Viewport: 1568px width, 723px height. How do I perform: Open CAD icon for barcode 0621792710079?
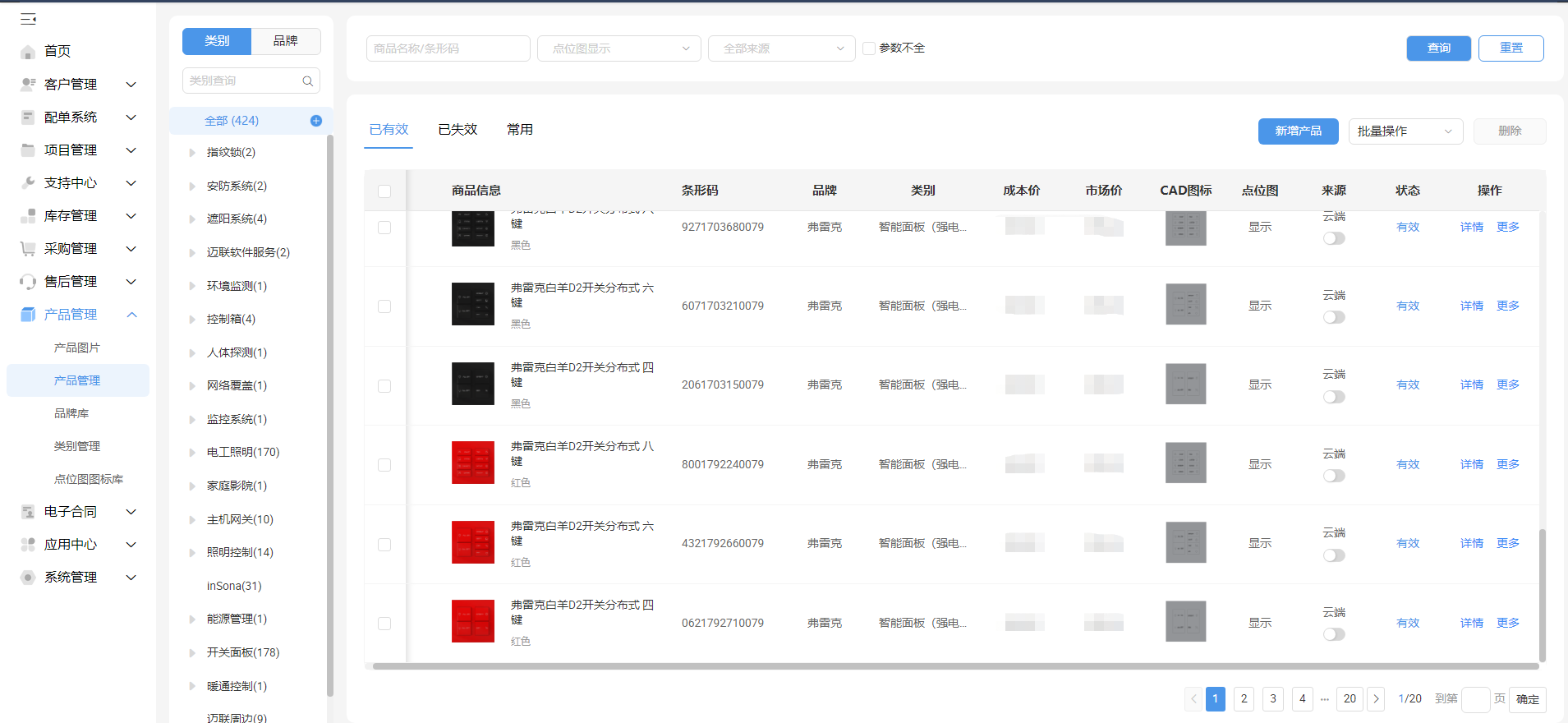1186,621
